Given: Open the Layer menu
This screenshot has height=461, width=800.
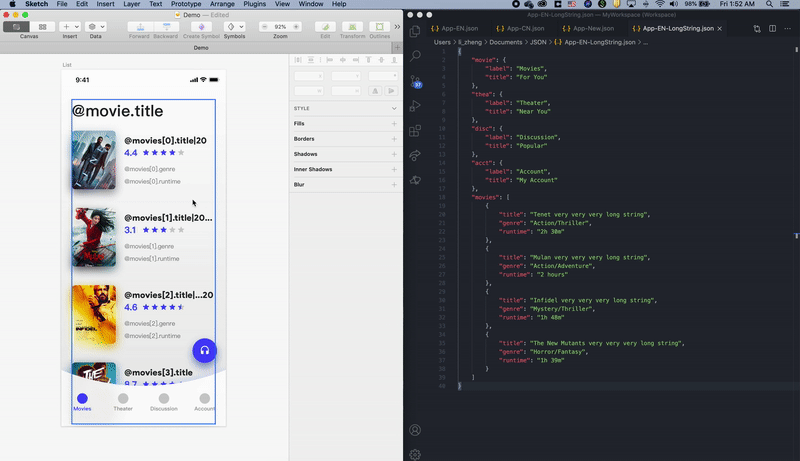Looking at the screenshot, I should [x=132, y=4].
